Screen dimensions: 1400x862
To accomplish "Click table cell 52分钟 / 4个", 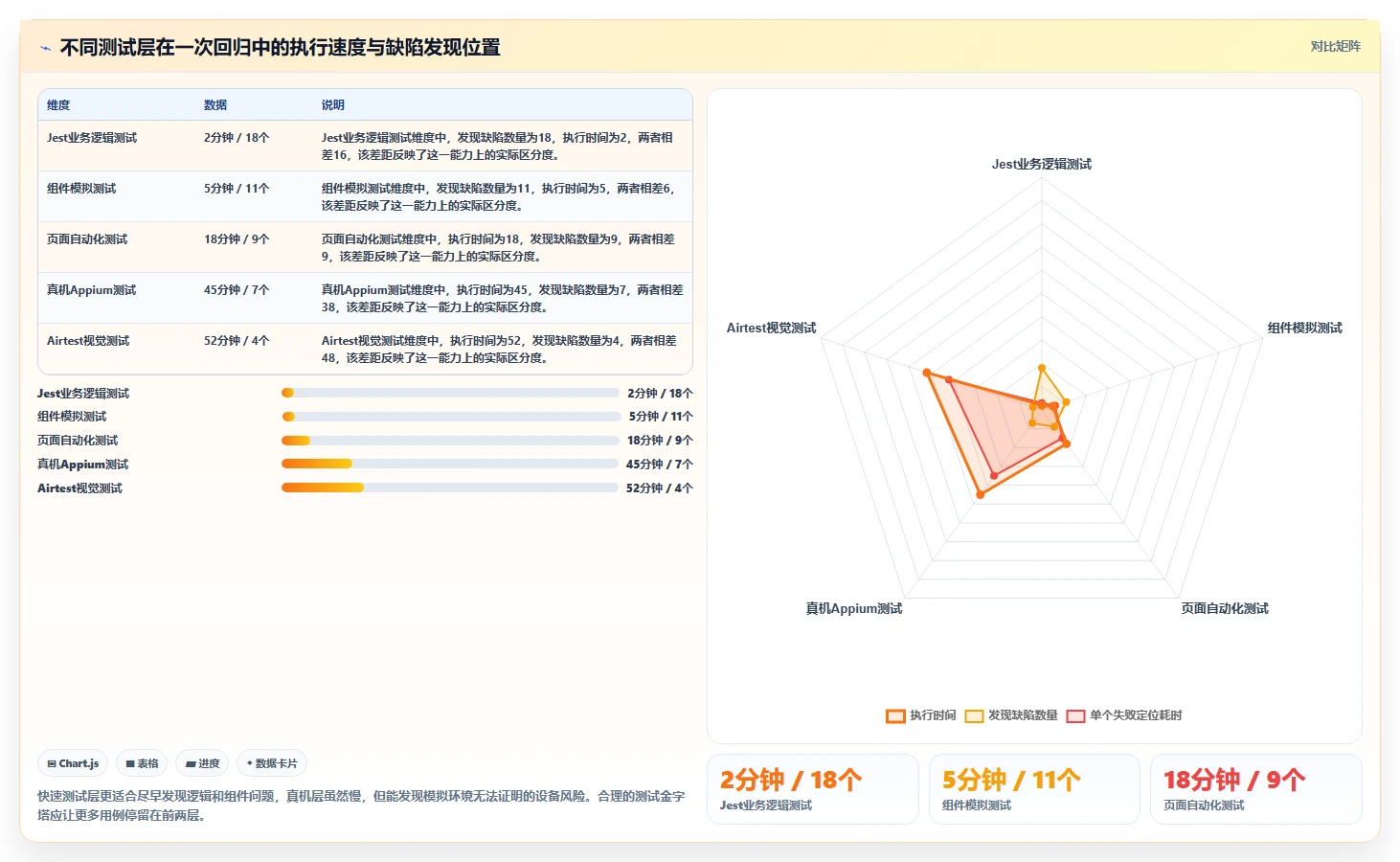I will (x=237, y=341).
